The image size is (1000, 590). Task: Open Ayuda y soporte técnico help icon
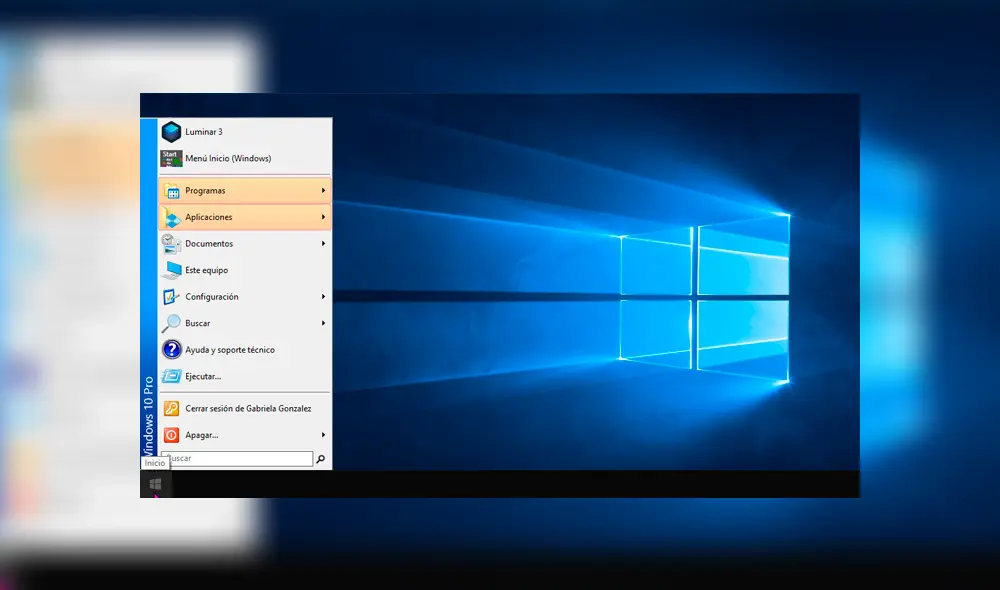click(171, 349)
